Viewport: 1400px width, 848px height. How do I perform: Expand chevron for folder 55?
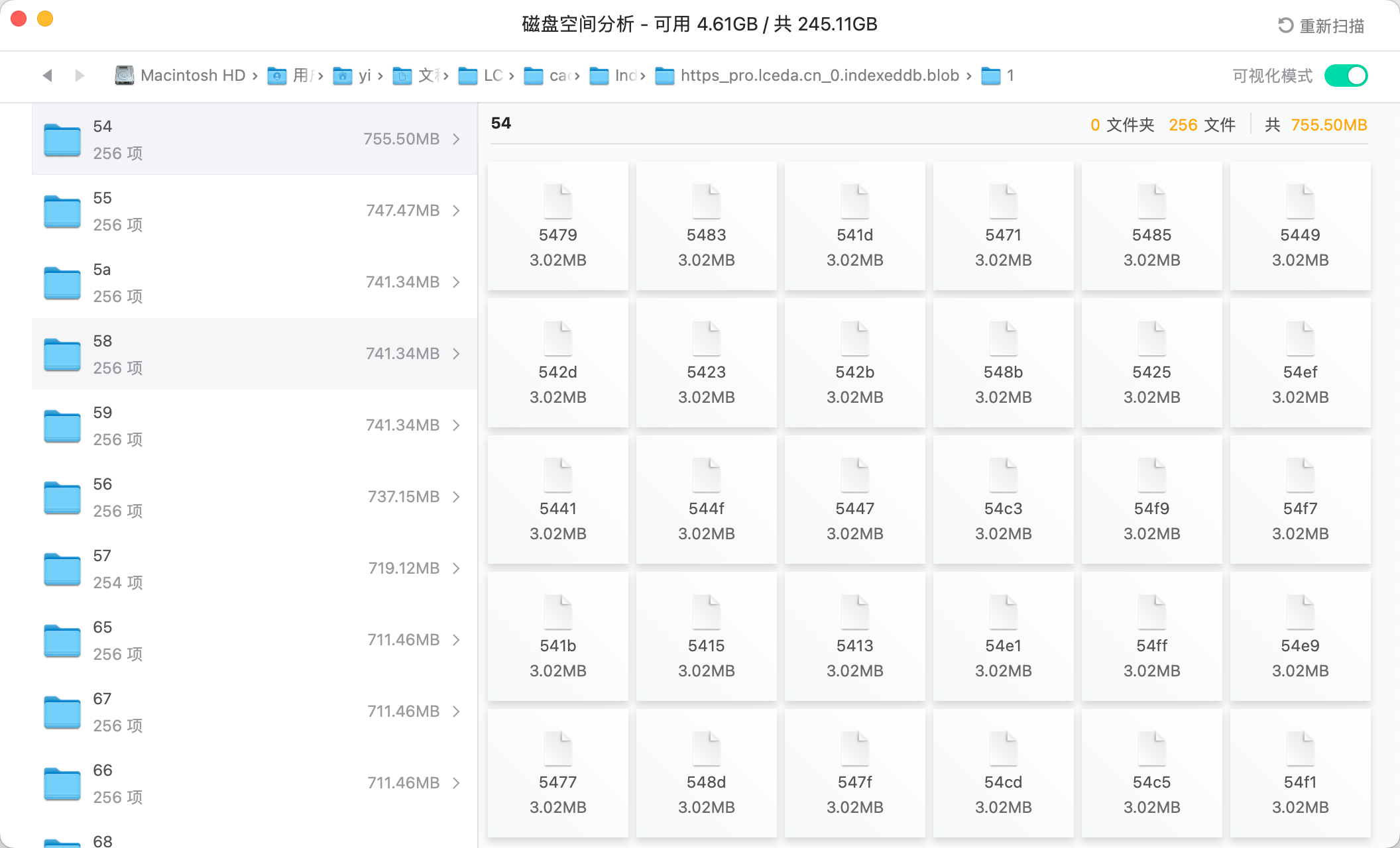[x=457, y=211]
